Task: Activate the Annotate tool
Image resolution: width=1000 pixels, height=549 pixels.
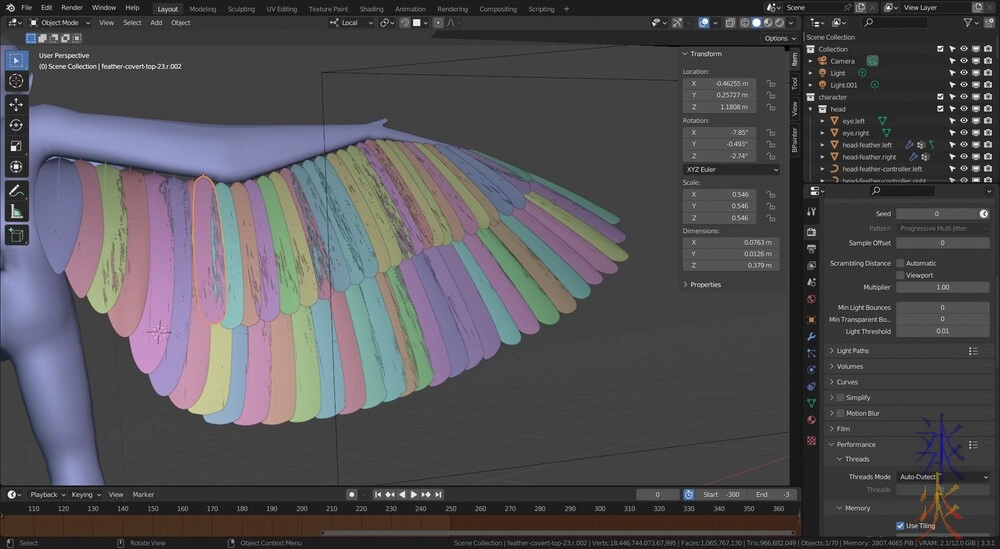Action: click(16, 190)
